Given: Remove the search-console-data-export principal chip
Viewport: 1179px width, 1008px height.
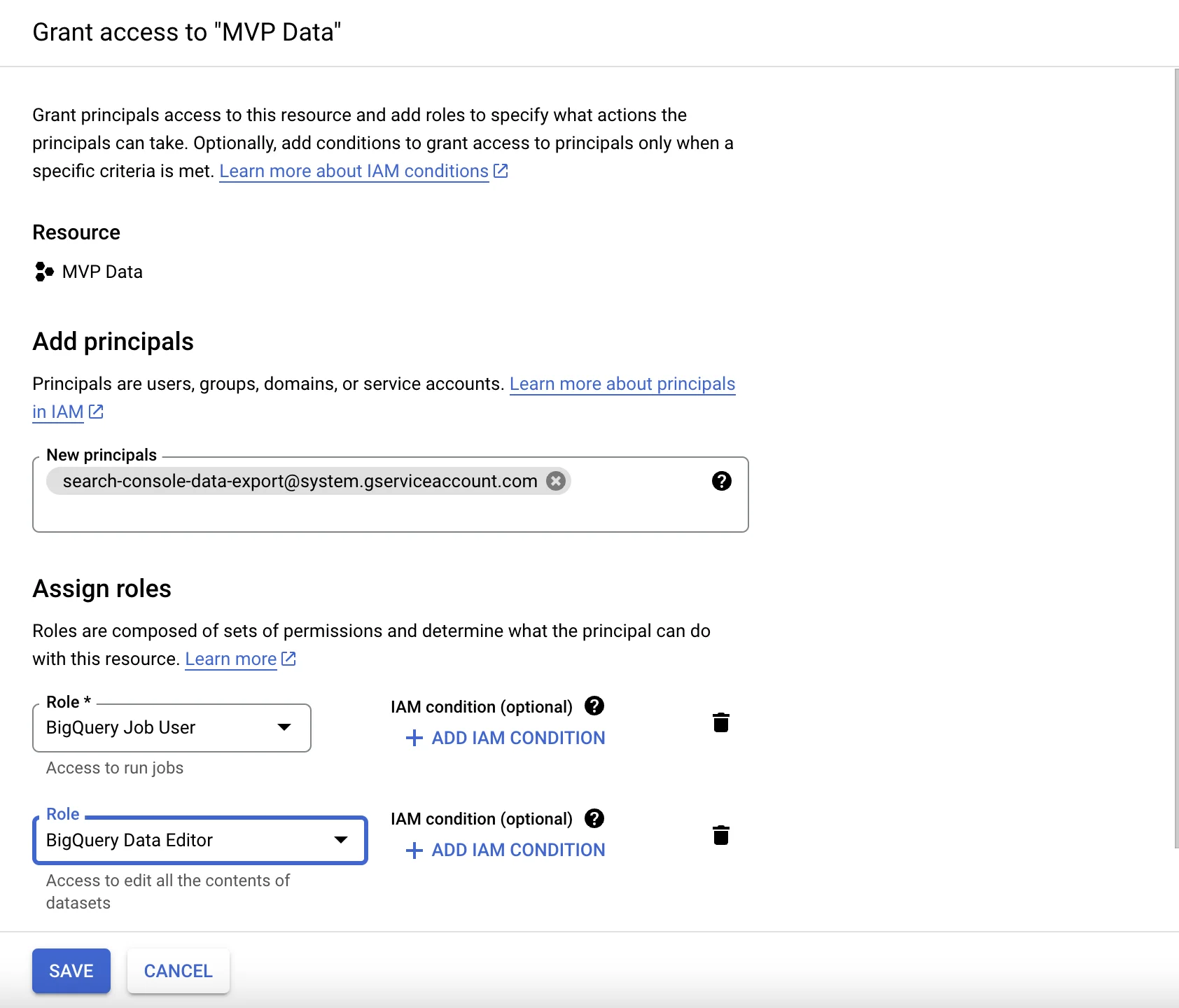Looking at the screenshot, I should [x=556, y=481].
